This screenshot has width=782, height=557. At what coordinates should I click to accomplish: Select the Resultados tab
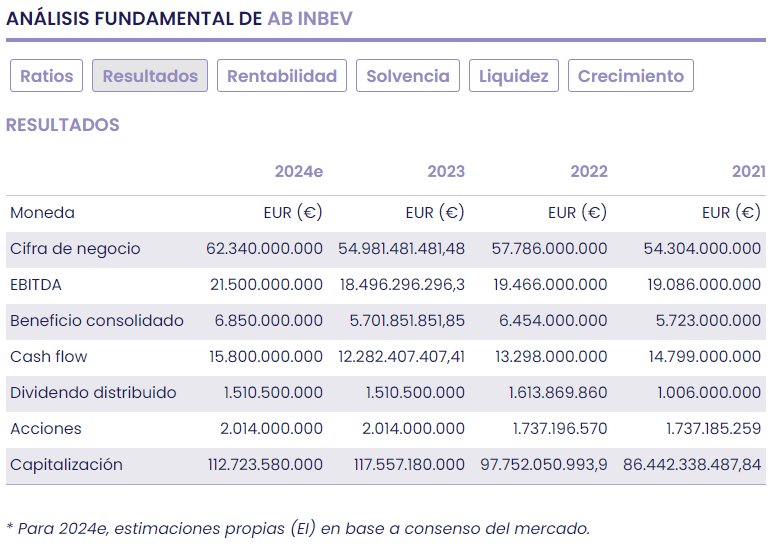click(x=150, y=76)
